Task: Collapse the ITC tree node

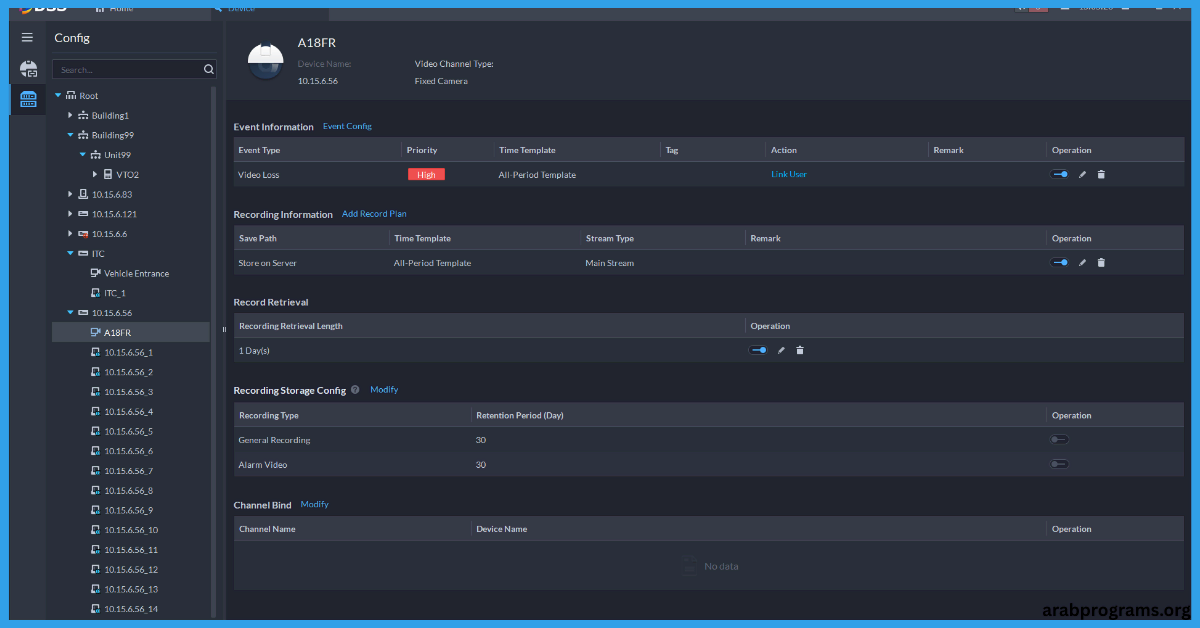Action: pos(70,254)
